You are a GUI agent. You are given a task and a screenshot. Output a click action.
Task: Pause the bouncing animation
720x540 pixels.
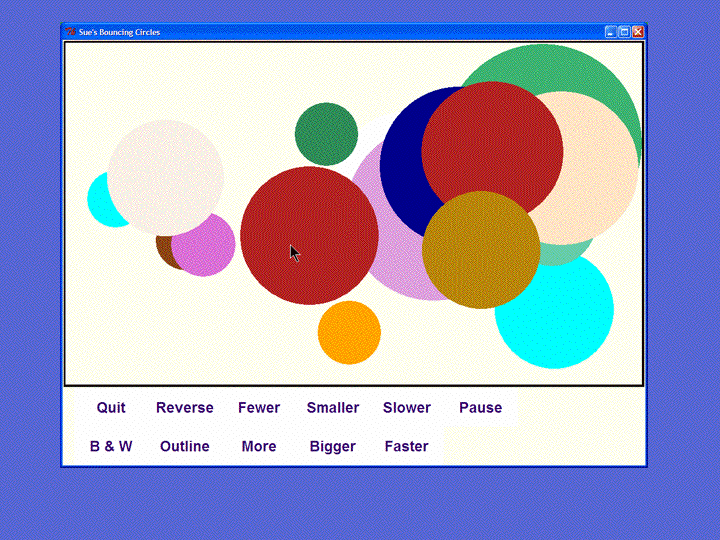[480, 408]
